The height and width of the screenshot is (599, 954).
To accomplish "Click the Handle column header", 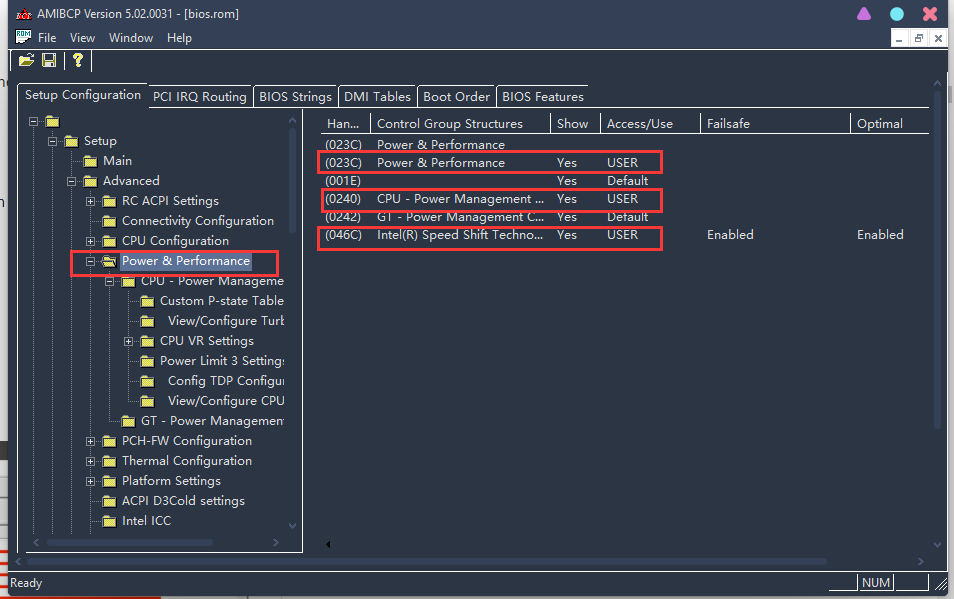I will 345,123.
